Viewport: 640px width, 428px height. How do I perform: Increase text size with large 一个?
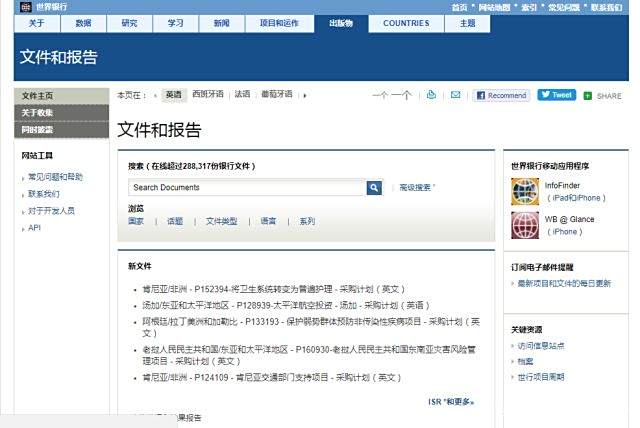pyautogui.click(x=401, y=95)
